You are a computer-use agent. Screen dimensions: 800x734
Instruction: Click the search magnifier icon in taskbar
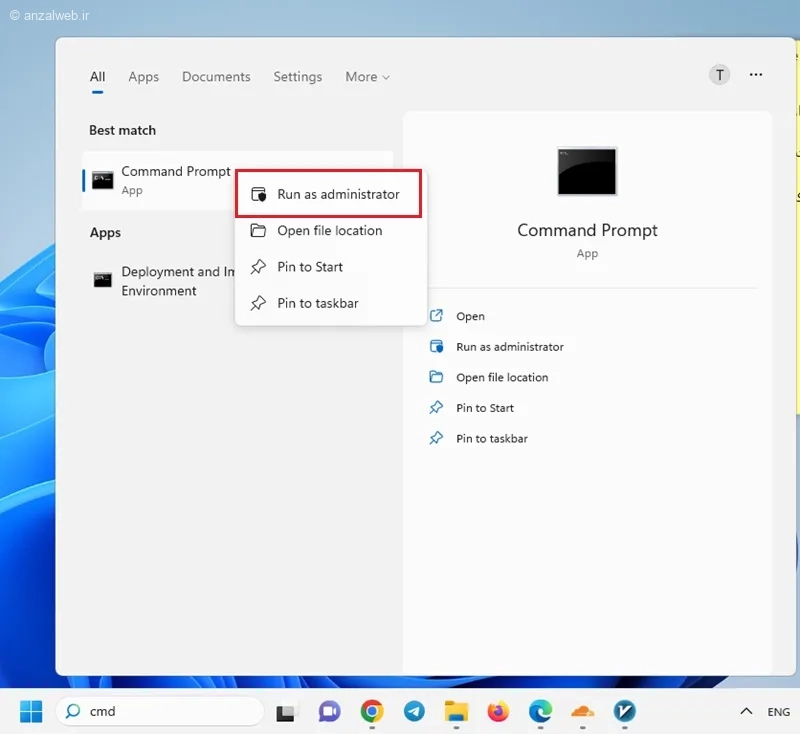pyautogui.click(x=73, y=711)
